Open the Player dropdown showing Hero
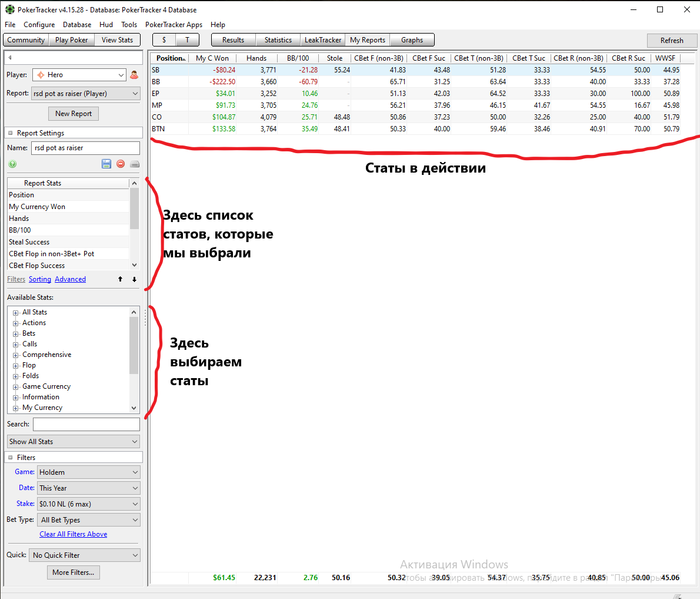Screen dimensions: 700x599 click(x=79, y=75)
